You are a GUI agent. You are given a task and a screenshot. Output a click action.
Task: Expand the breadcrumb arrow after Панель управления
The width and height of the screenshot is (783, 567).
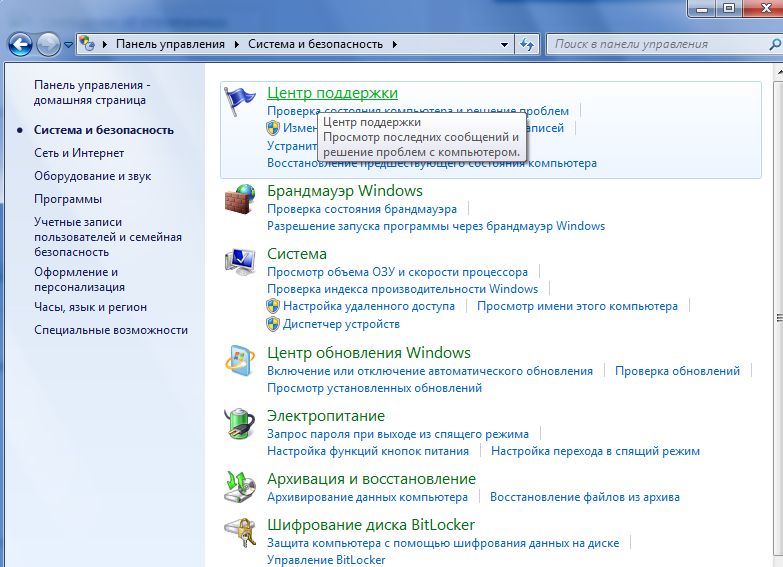click(x=237, y=44)
